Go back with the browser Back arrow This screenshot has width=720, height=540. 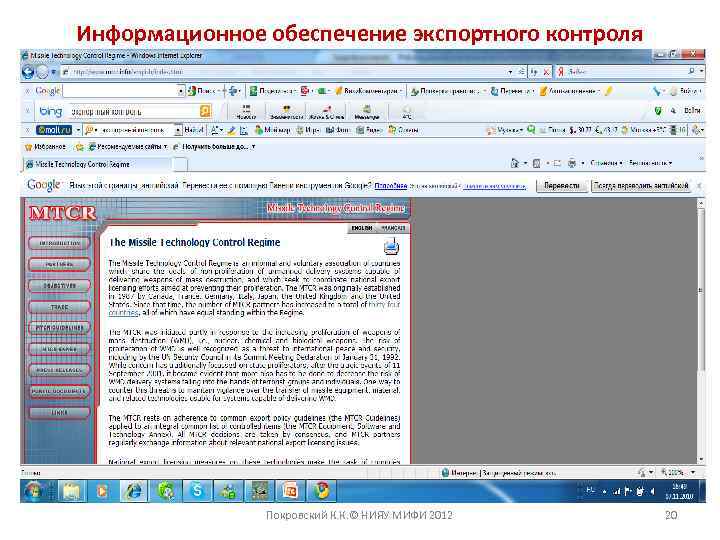pyautogui.click(x=28, y=72)
